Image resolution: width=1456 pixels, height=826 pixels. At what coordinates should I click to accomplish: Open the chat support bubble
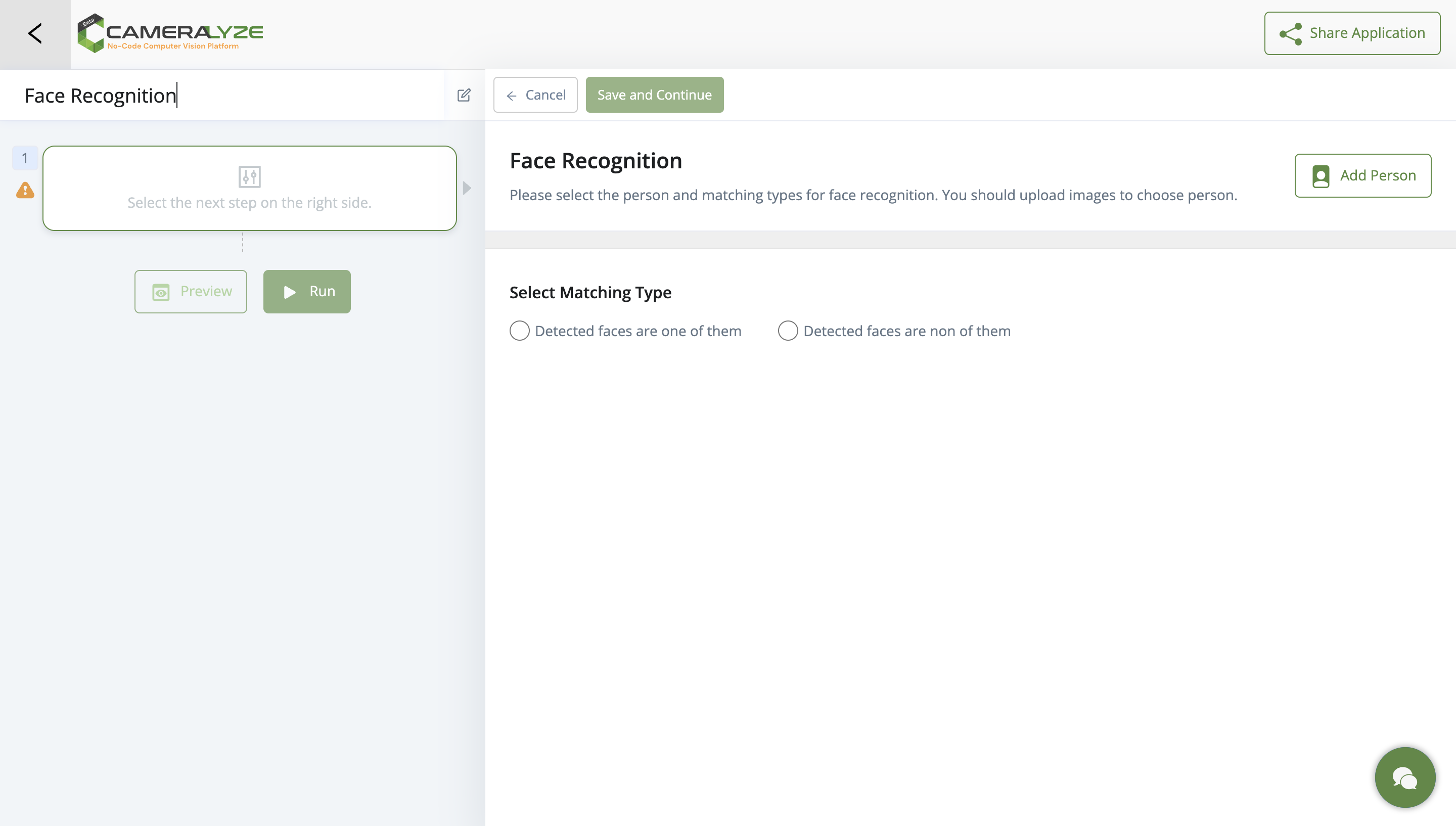pyautogui.click(x=1405, y=777)
